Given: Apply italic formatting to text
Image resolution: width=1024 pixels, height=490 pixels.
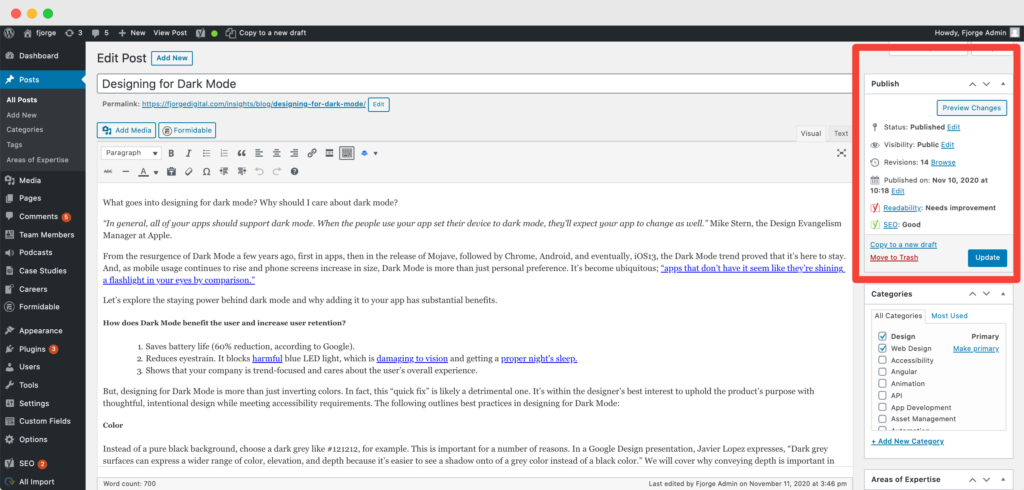Looking at the screenshot, I should coord(189,153).
